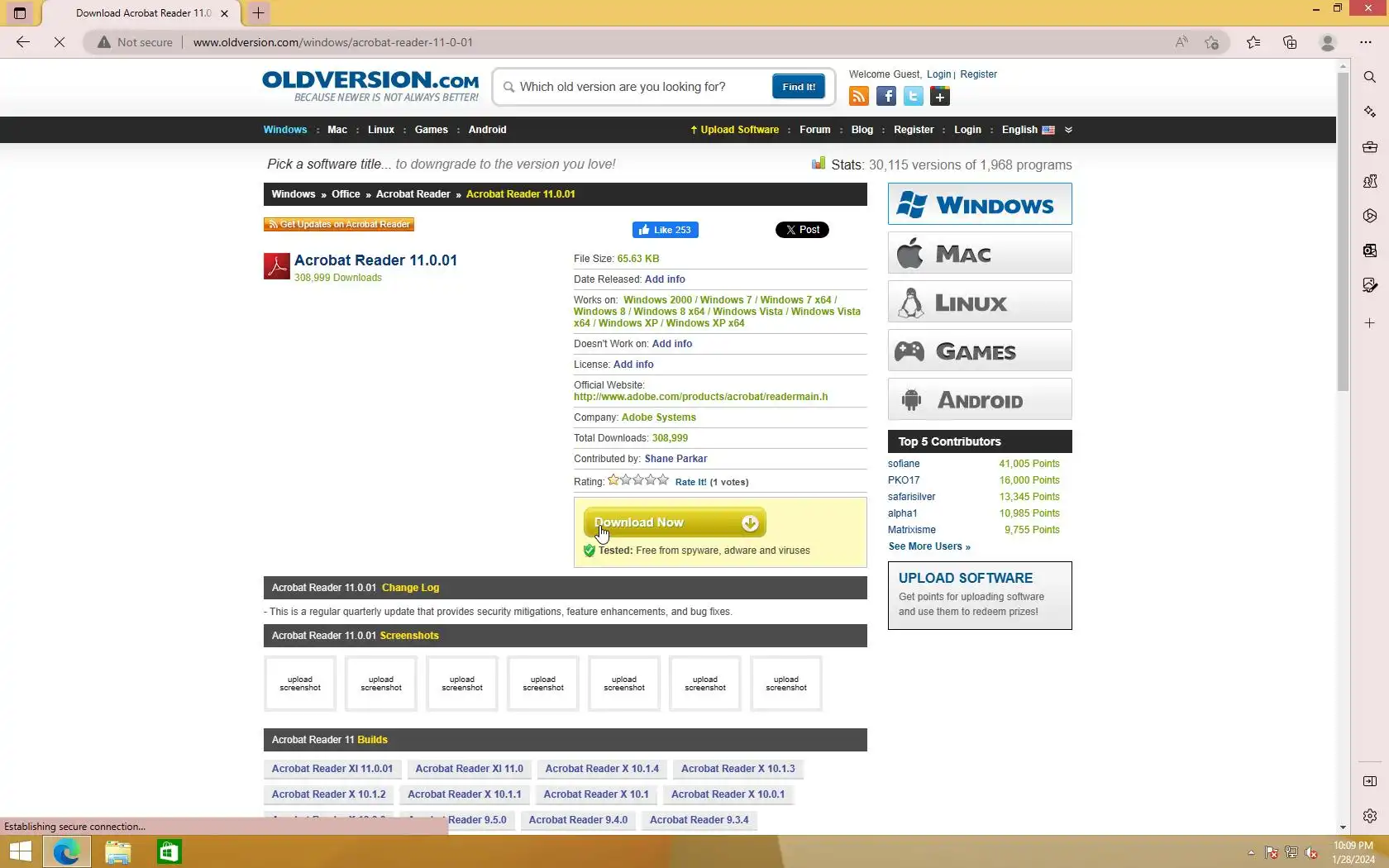1389x868 pixels.
Task: Click the black plus share icon
Action: coord(940,97)
